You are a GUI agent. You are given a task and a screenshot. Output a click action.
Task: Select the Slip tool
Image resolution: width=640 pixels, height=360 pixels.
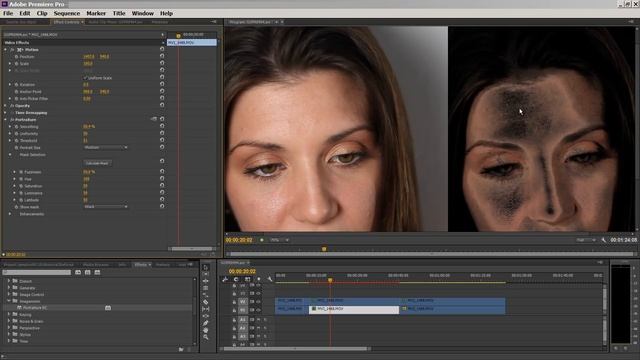(206, 309)
